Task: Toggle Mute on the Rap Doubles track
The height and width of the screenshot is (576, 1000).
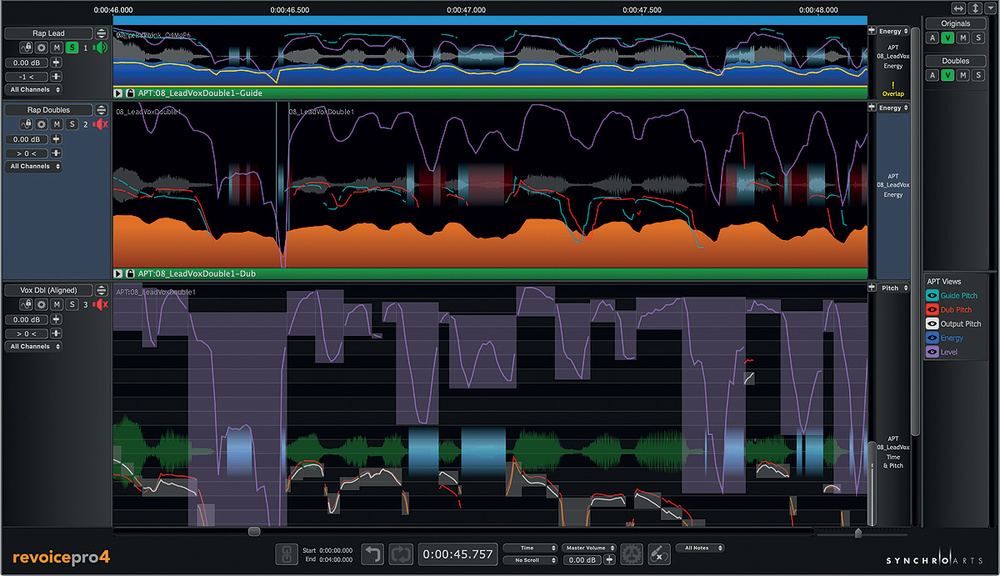Action: [57, 123]
